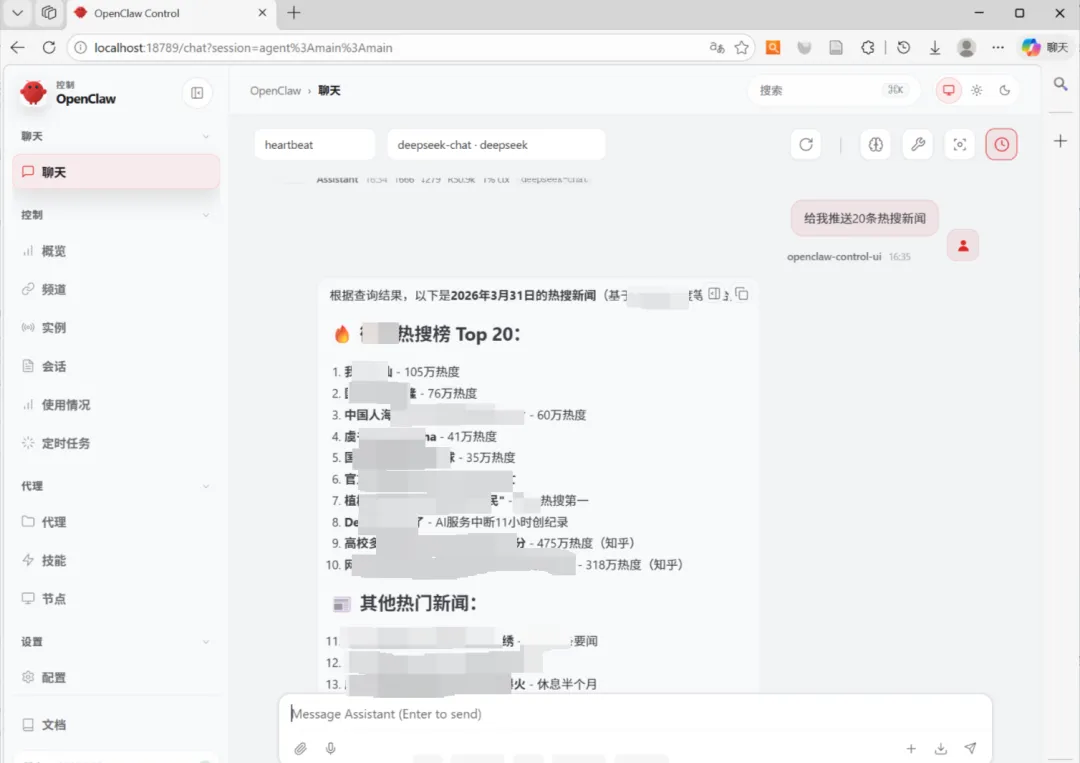Close the OpenClaw Control tab
The image size is (1080, 763).
[x=262, y=12]
